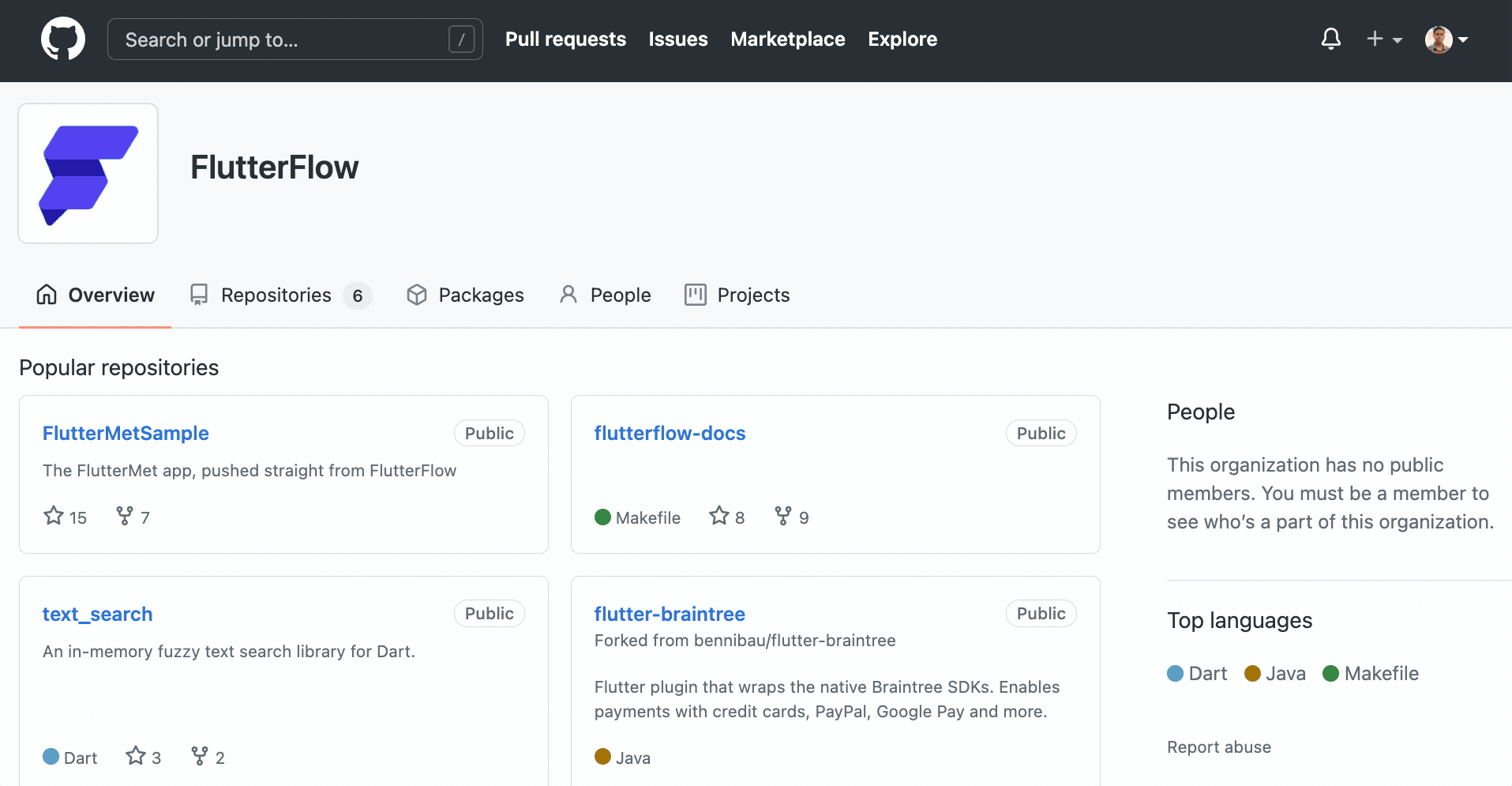
Task: Open the user avatar profile menu
Action: [1446, 39]
